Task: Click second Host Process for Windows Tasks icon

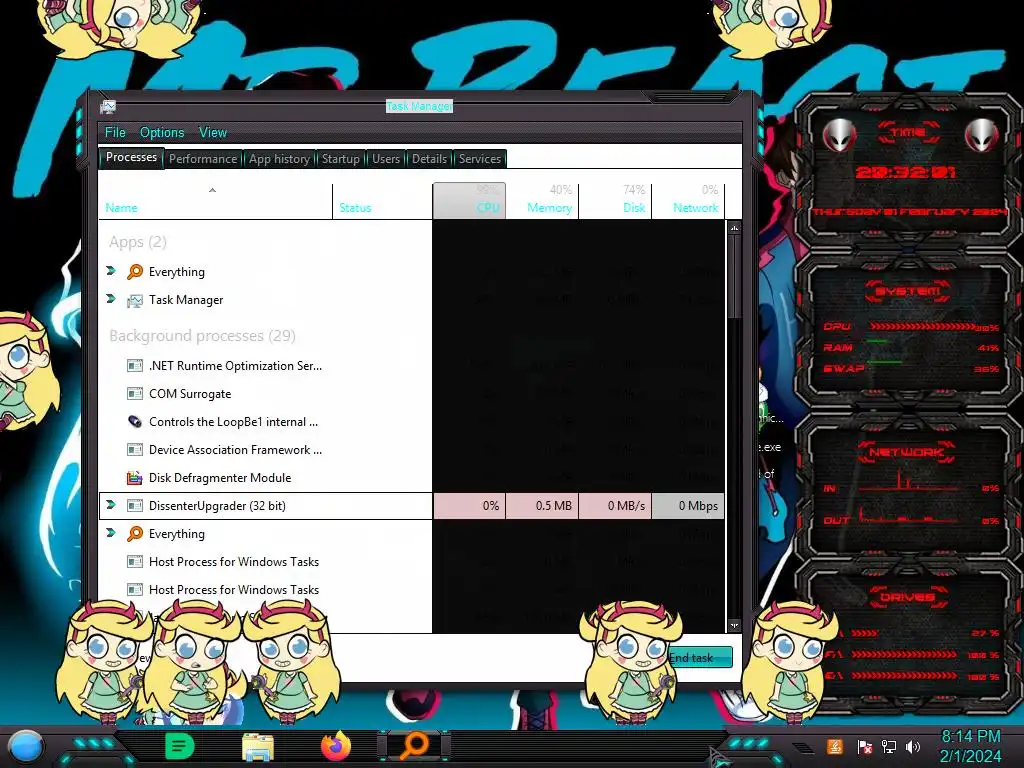Action: tap(135, 590)
